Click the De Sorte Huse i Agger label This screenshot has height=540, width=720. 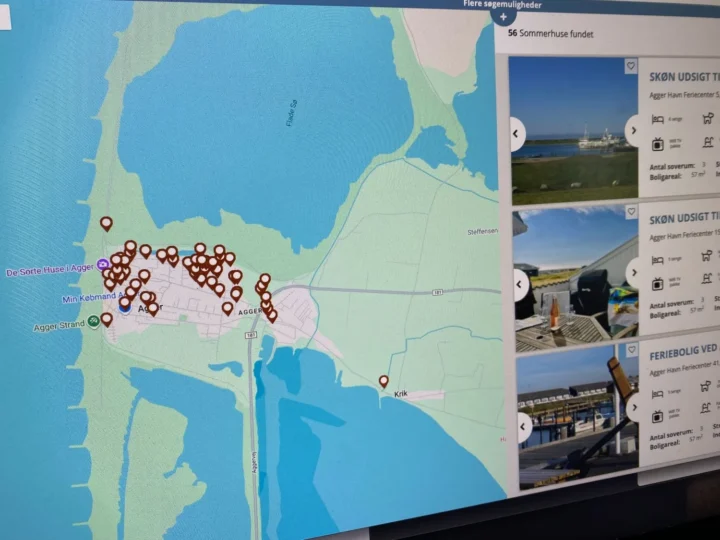tap(50, 270)
